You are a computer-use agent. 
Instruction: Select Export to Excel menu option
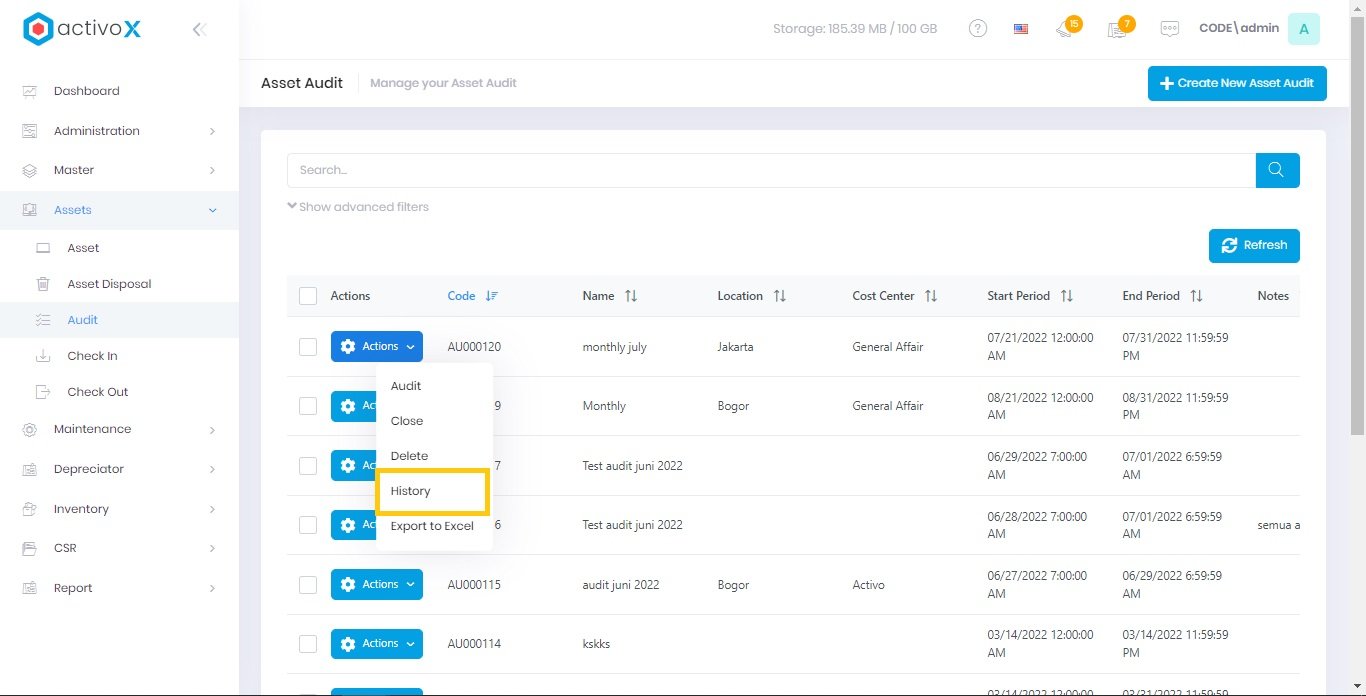click(x=432, y=526)
